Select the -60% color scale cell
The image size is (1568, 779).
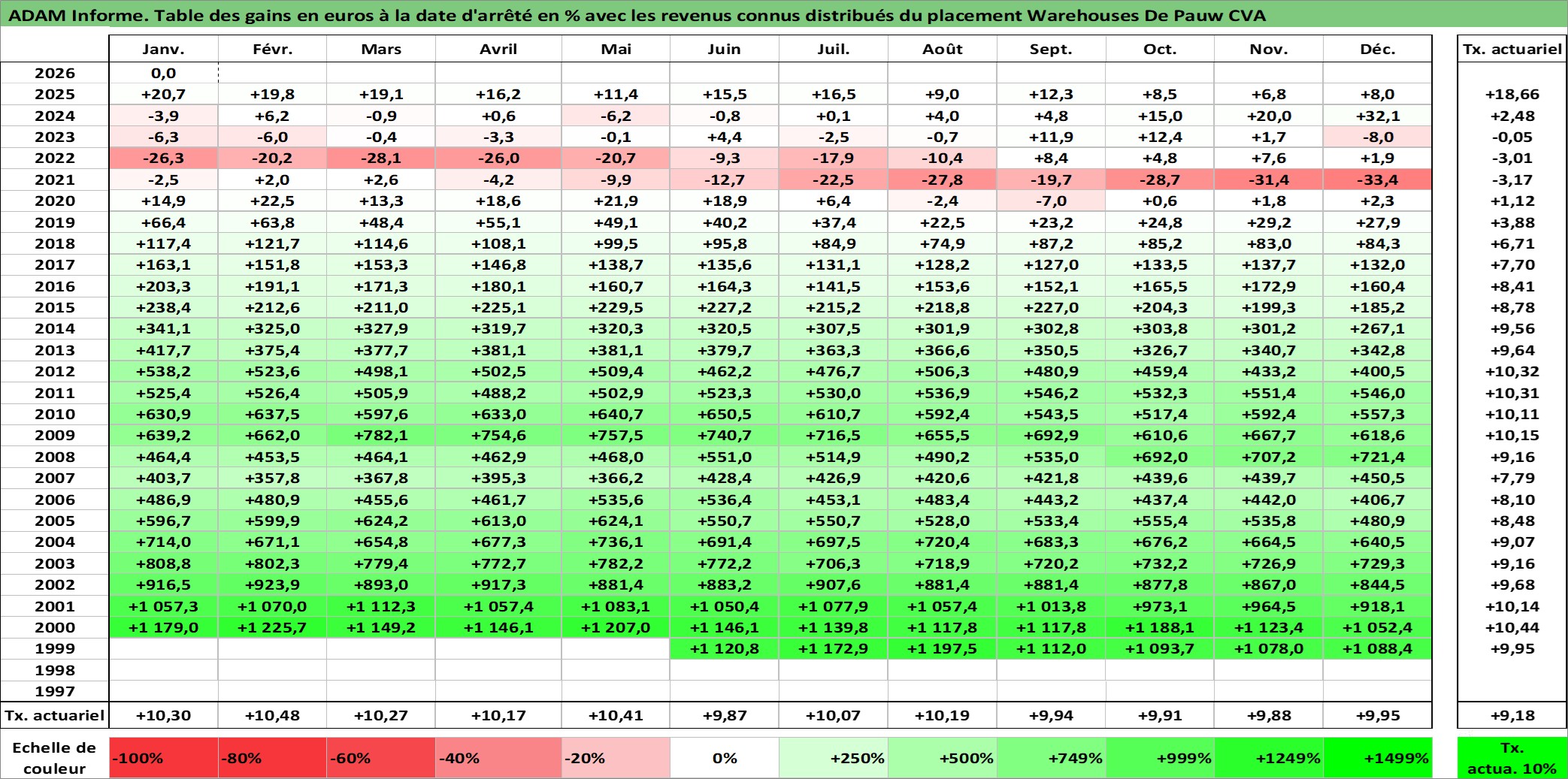381,758
